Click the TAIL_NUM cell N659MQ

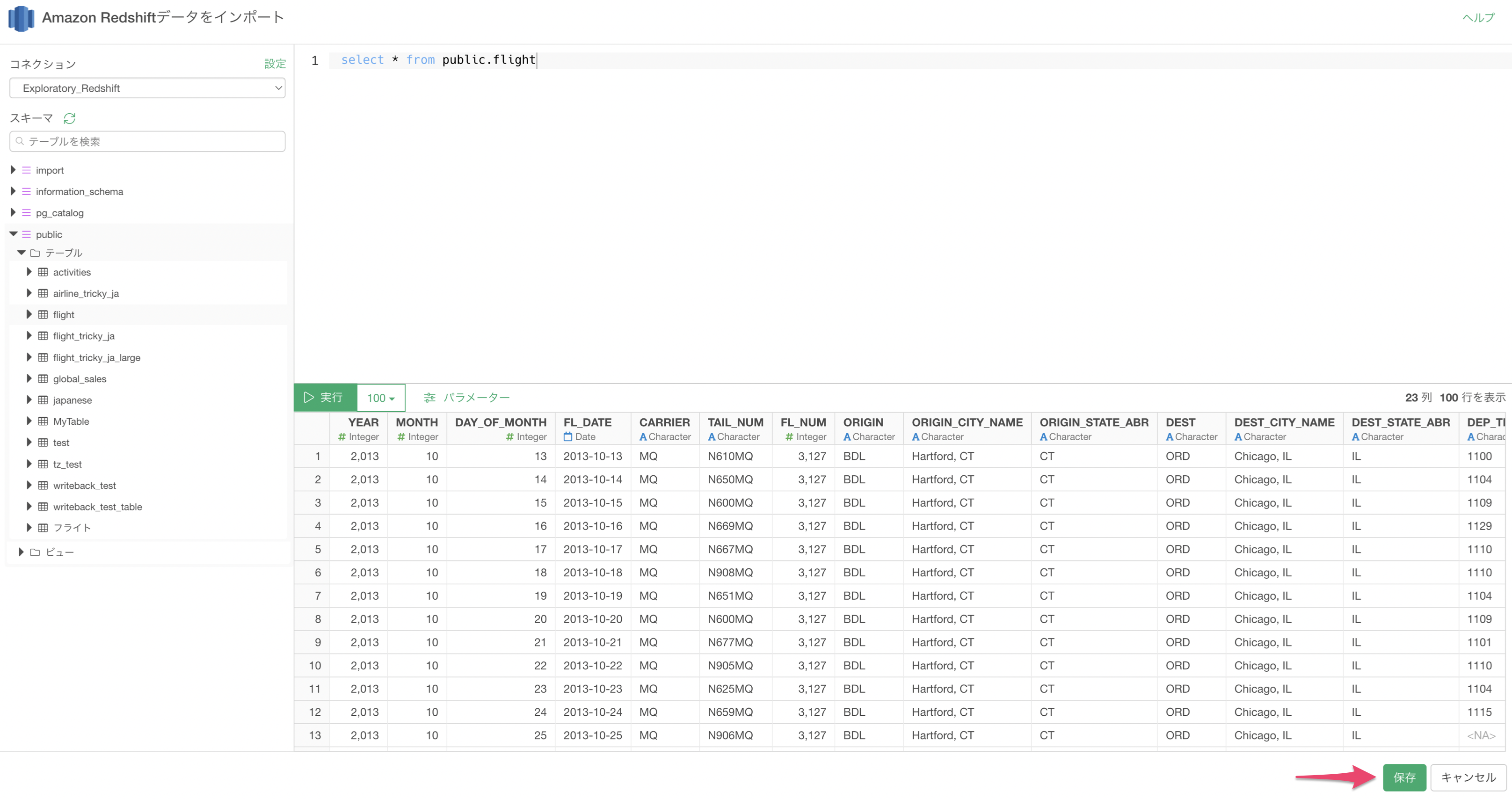(735, 713)
